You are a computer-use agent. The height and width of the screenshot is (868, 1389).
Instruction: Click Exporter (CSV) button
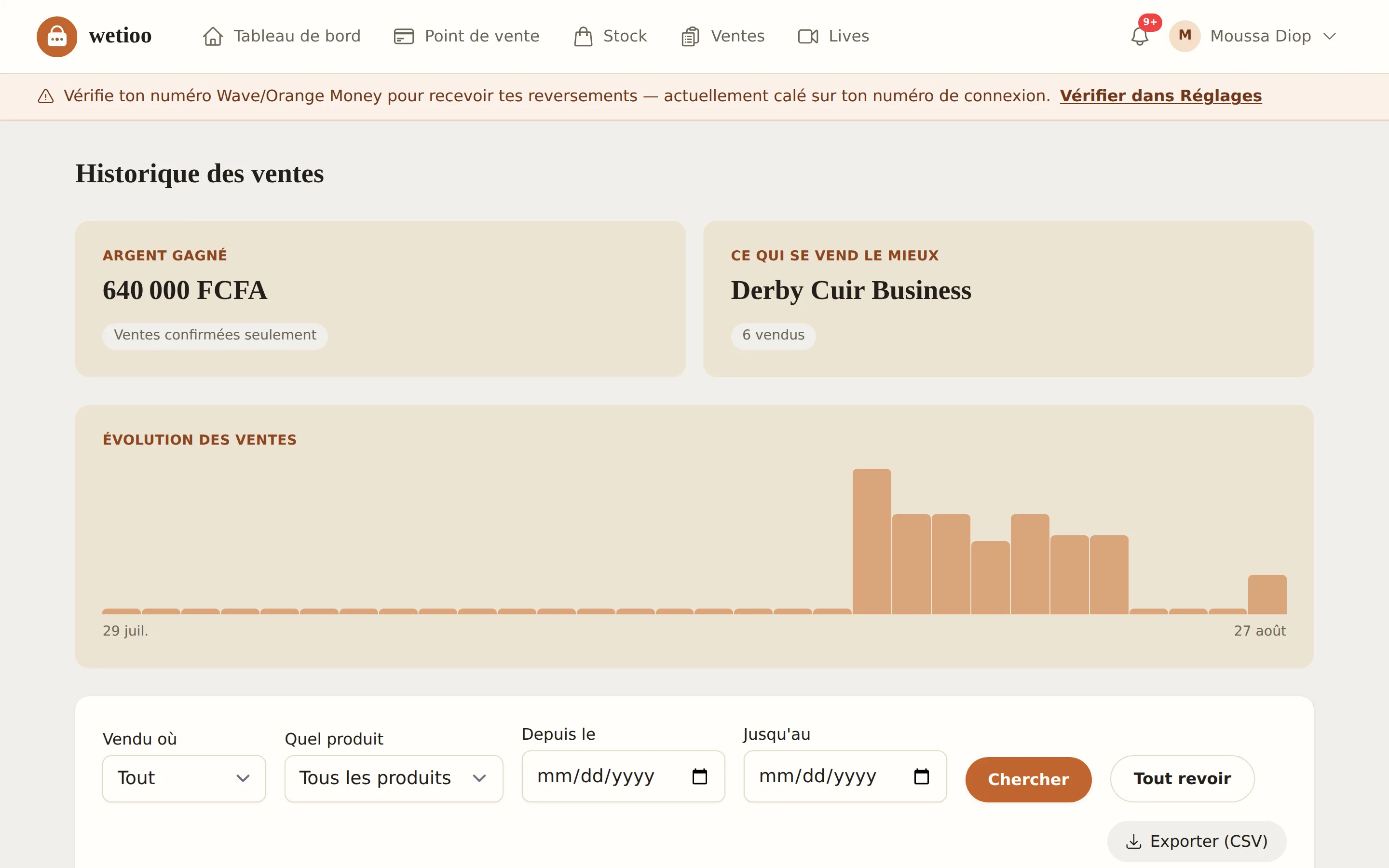pos(1197,841)
